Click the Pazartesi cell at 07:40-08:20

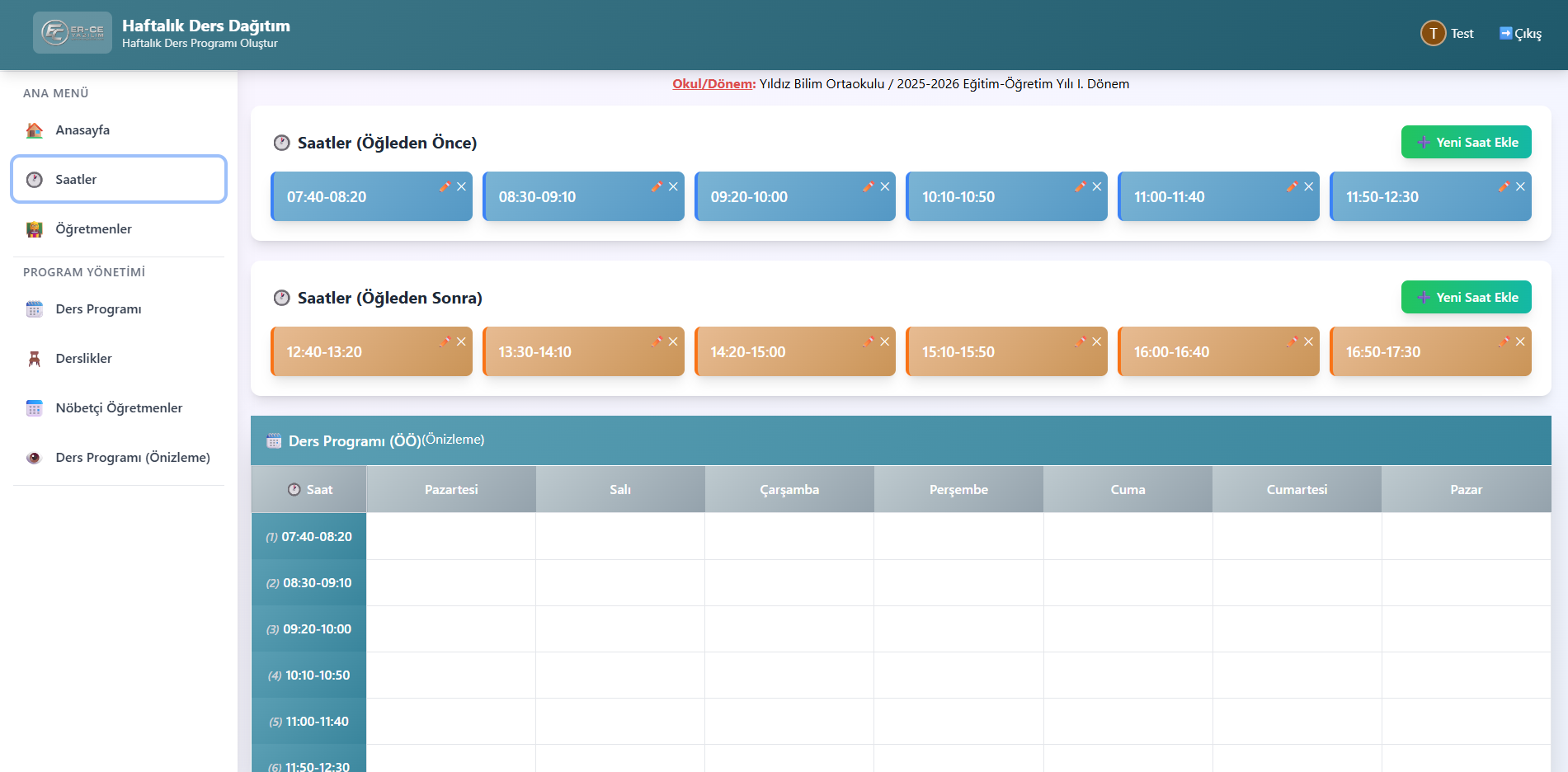(x=451, y=536)
